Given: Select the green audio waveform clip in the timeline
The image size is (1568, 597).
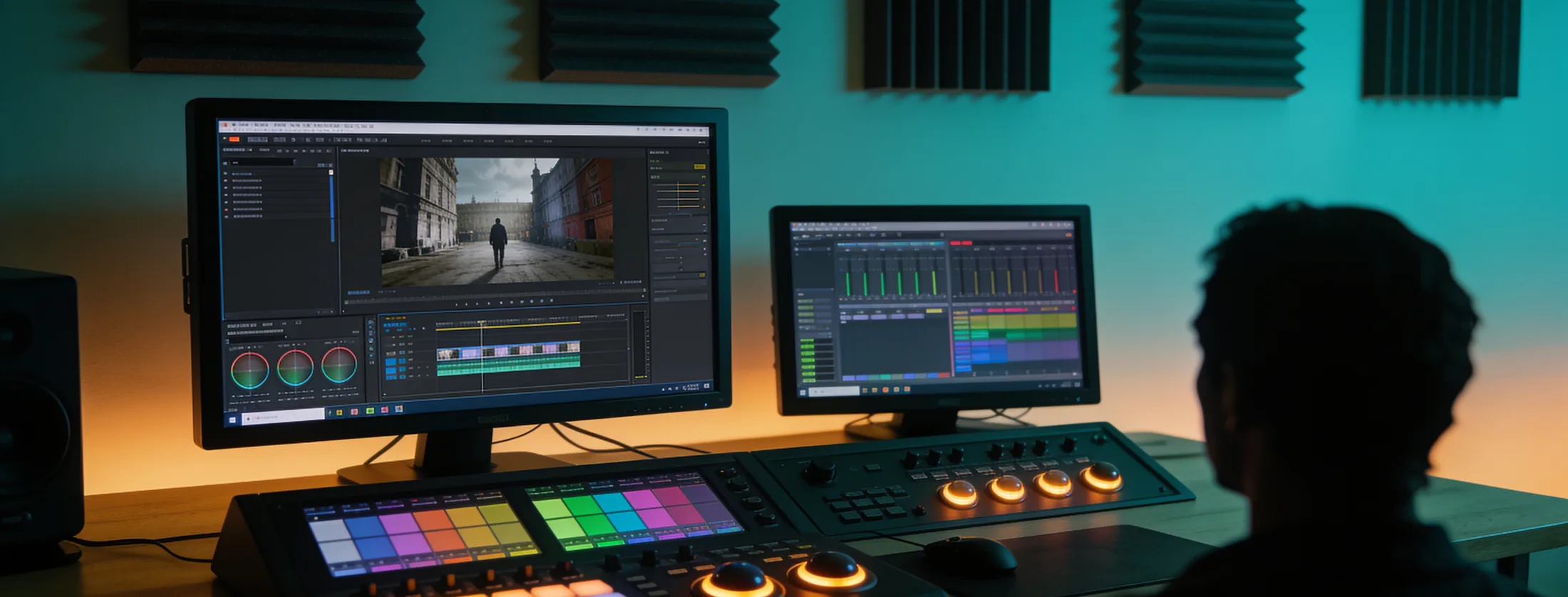Looking at the screenshot, I should 508,365.
